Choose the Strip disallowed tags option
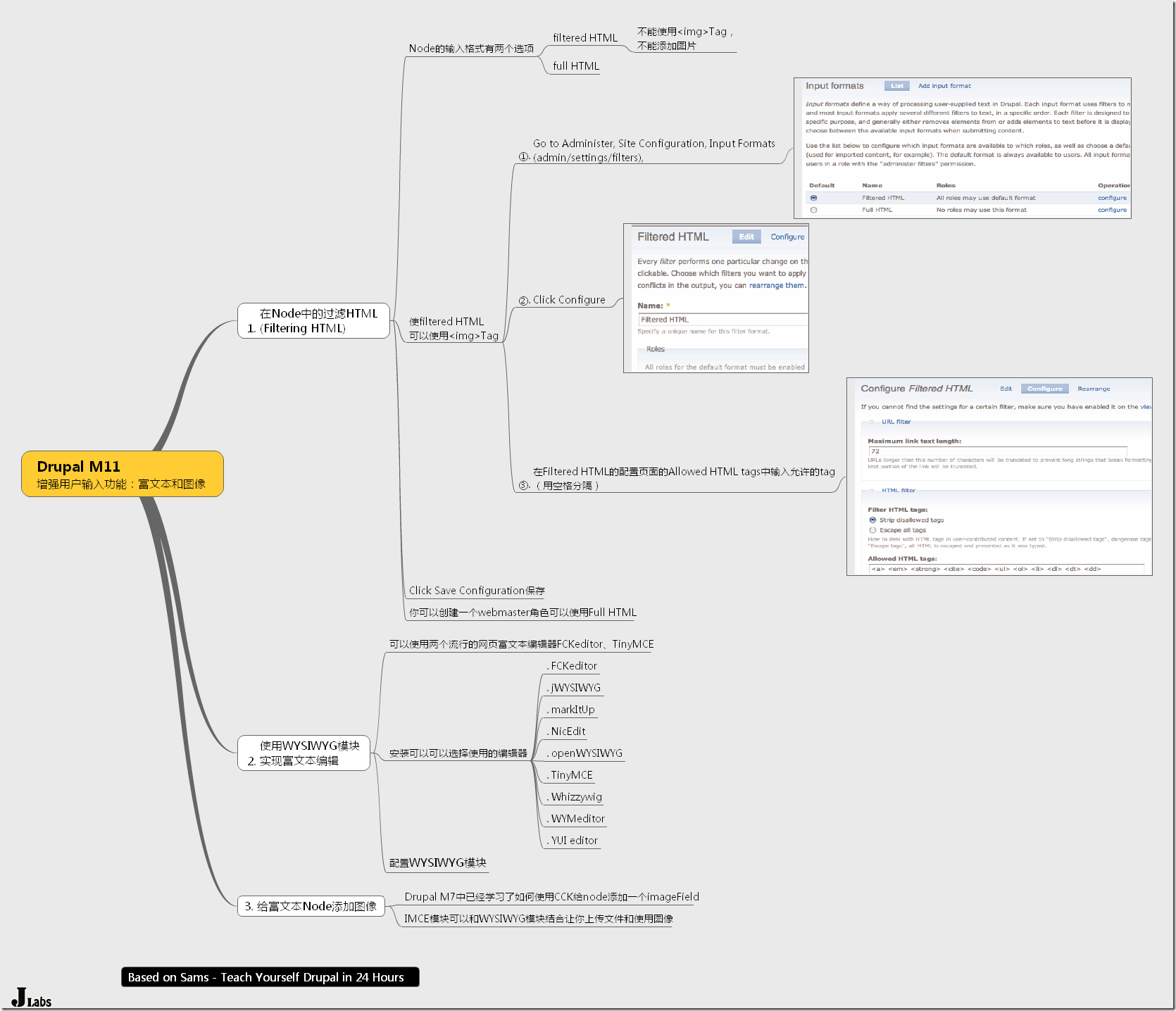This screenshot has width=1176, height=1011. click(x=872, y=520)
